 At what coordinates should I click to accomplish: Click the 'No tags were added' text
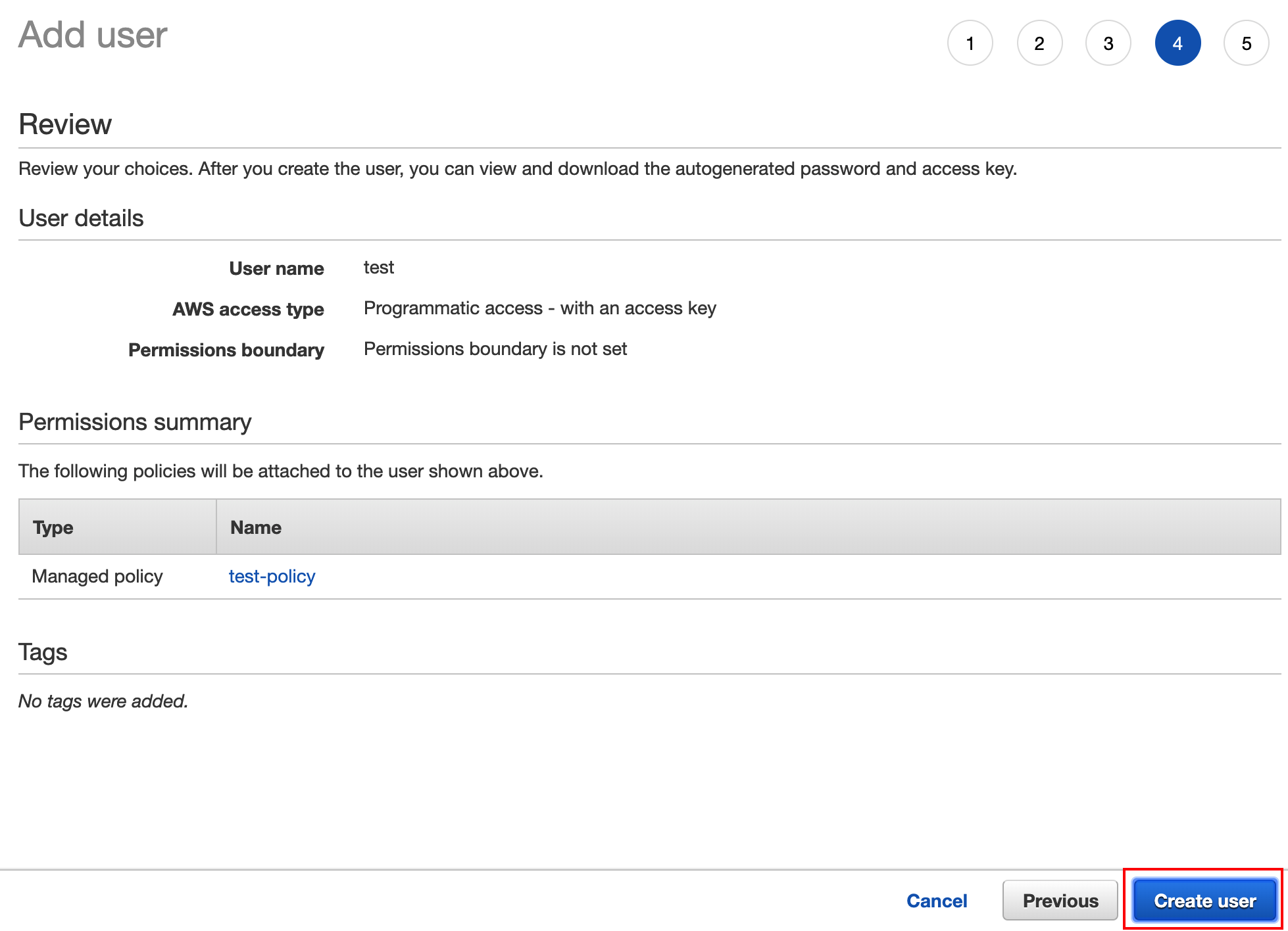pos(103,701)
